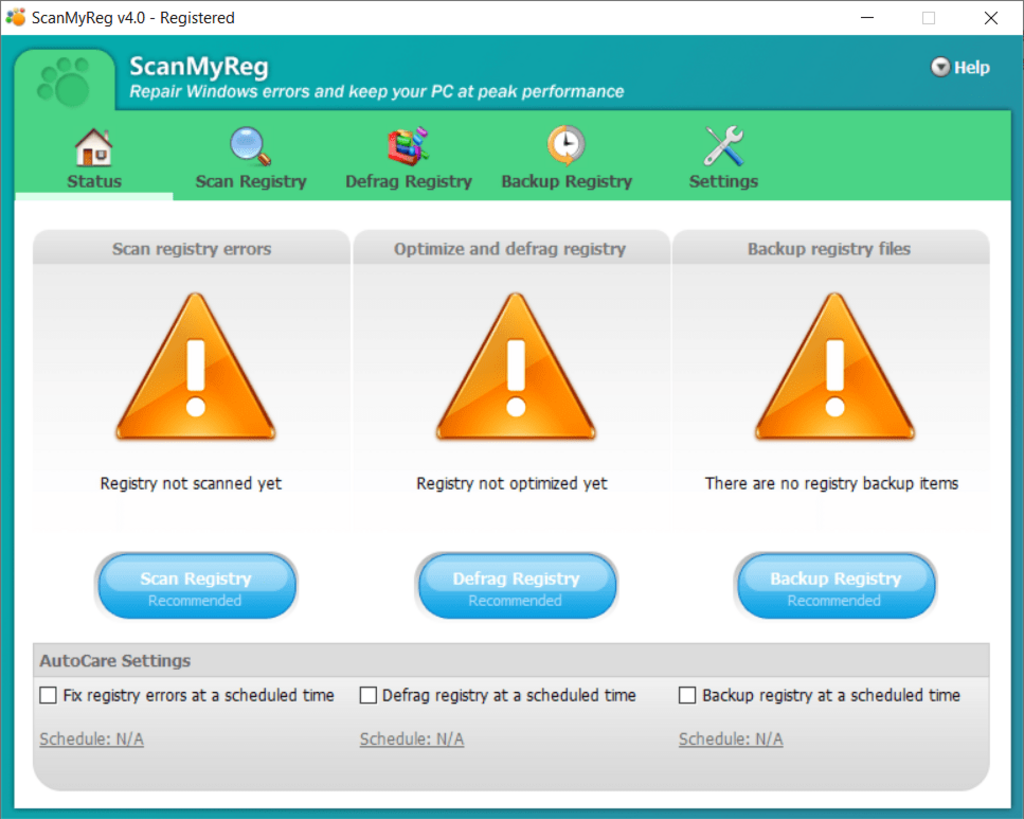Start the blue Backup Registry button
1024x819 pixels.
click(x=835, y=586)
